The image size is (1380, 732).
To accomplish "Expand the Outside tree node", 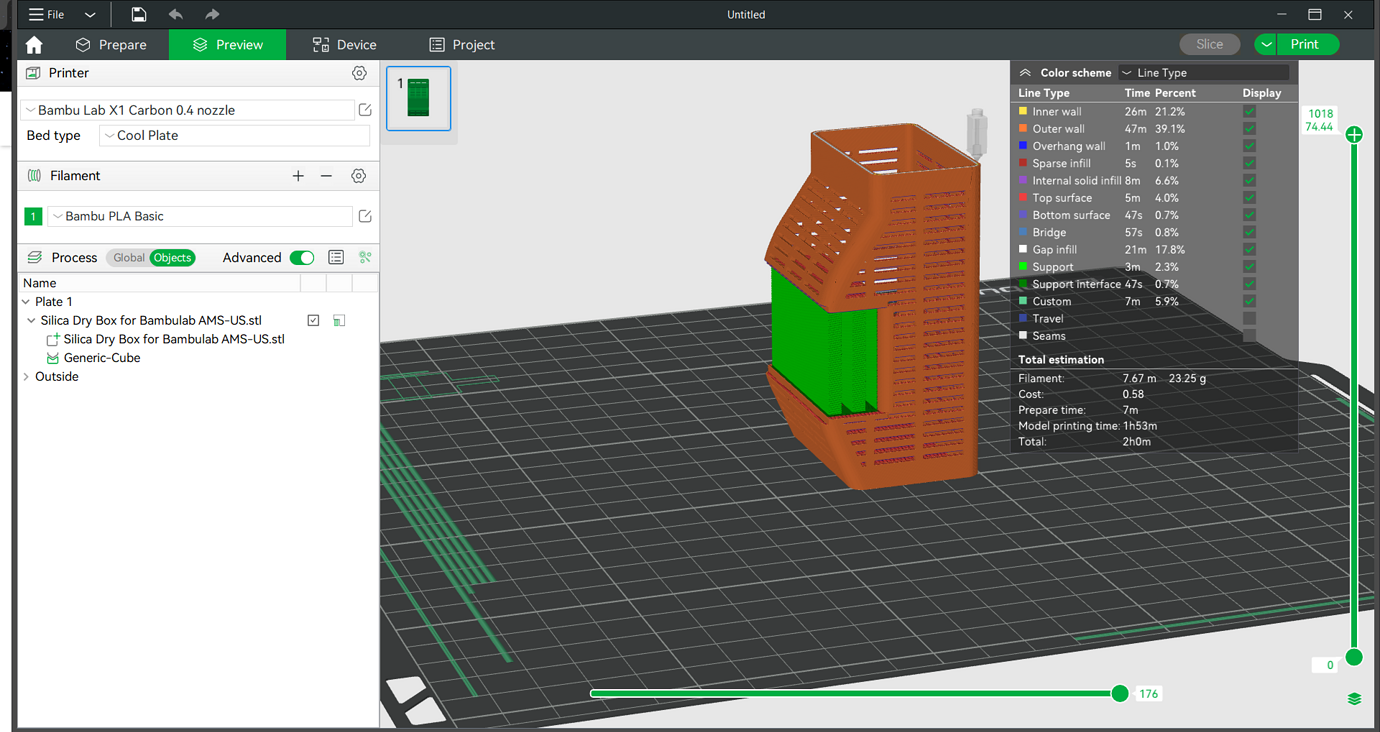I will pyautogui.click(x=26, y=377).
